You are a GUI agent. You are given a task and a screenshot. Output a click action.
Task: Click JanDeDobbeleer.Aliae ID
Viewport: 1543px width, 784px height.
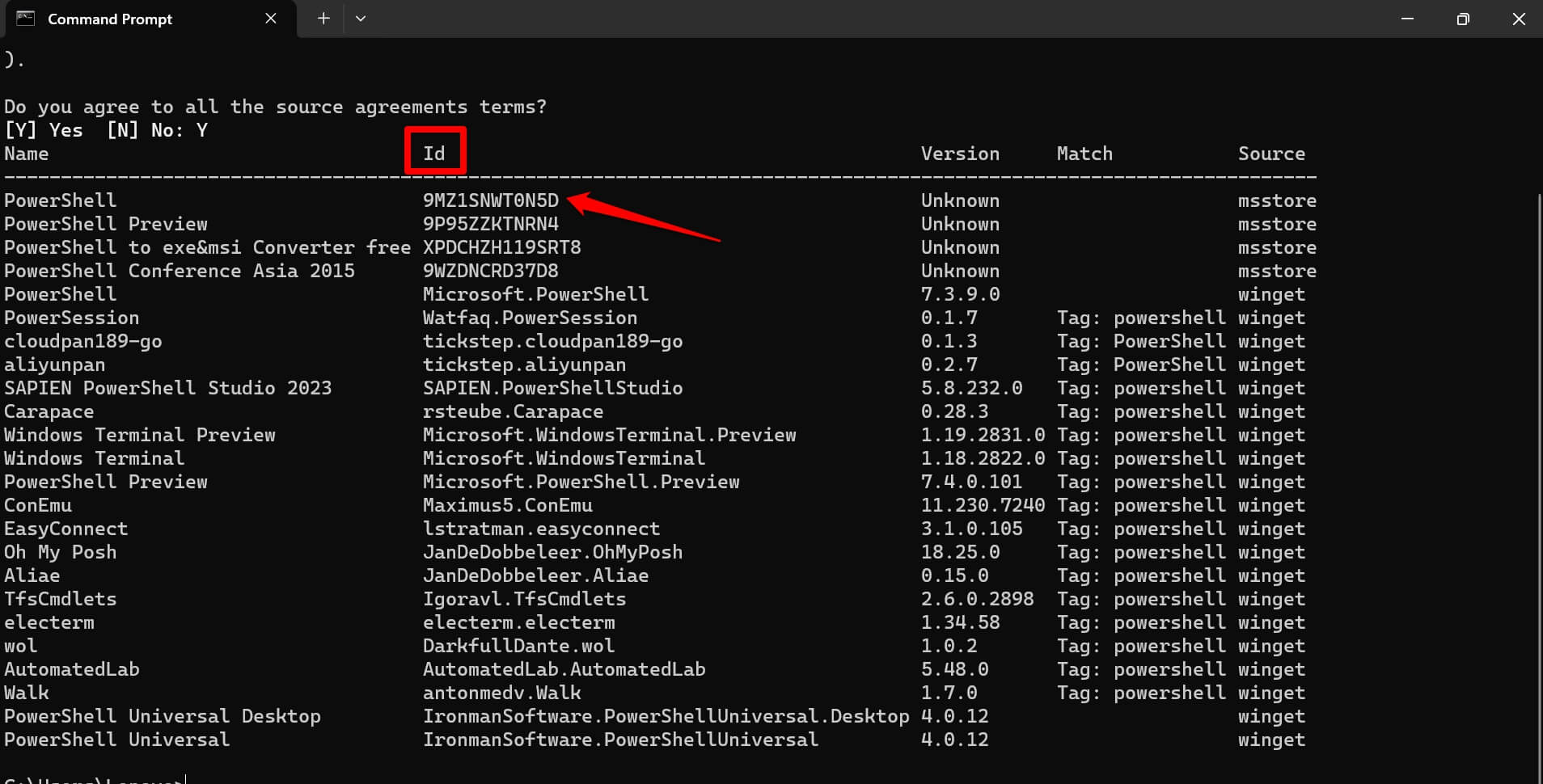click(x=536, y=575)
